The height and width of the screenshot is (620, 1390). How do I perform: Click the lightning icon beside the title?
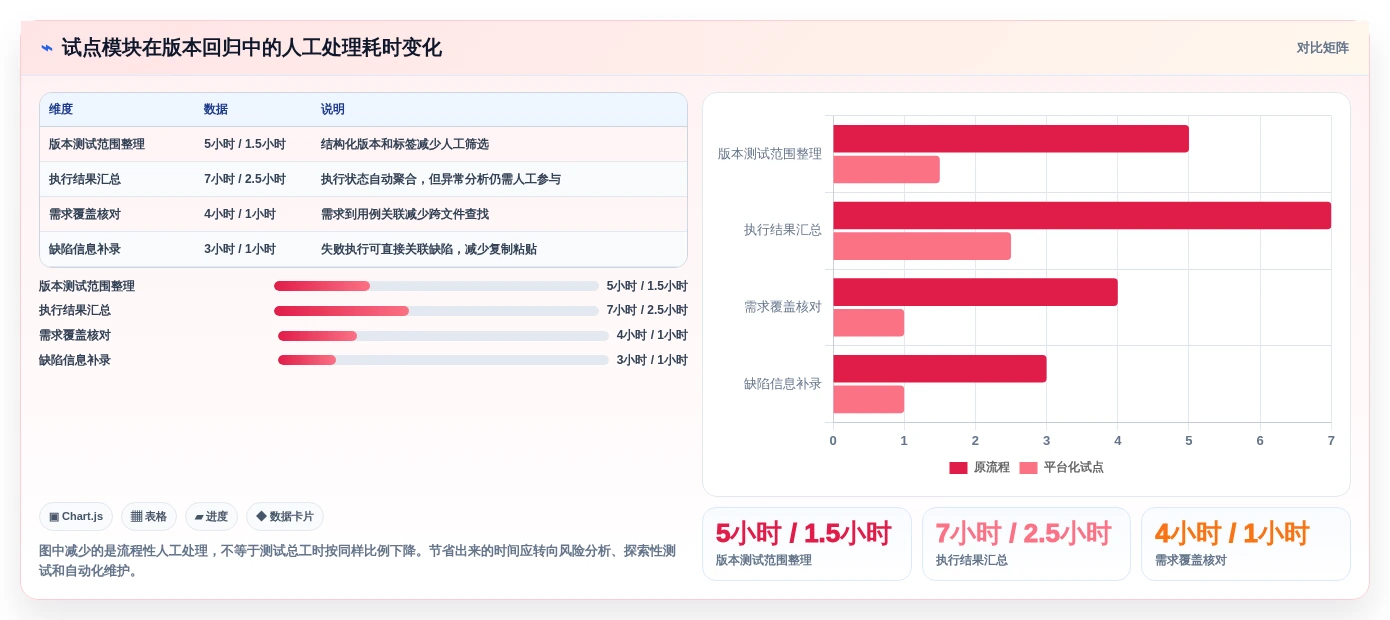click(x=47, y=48)
